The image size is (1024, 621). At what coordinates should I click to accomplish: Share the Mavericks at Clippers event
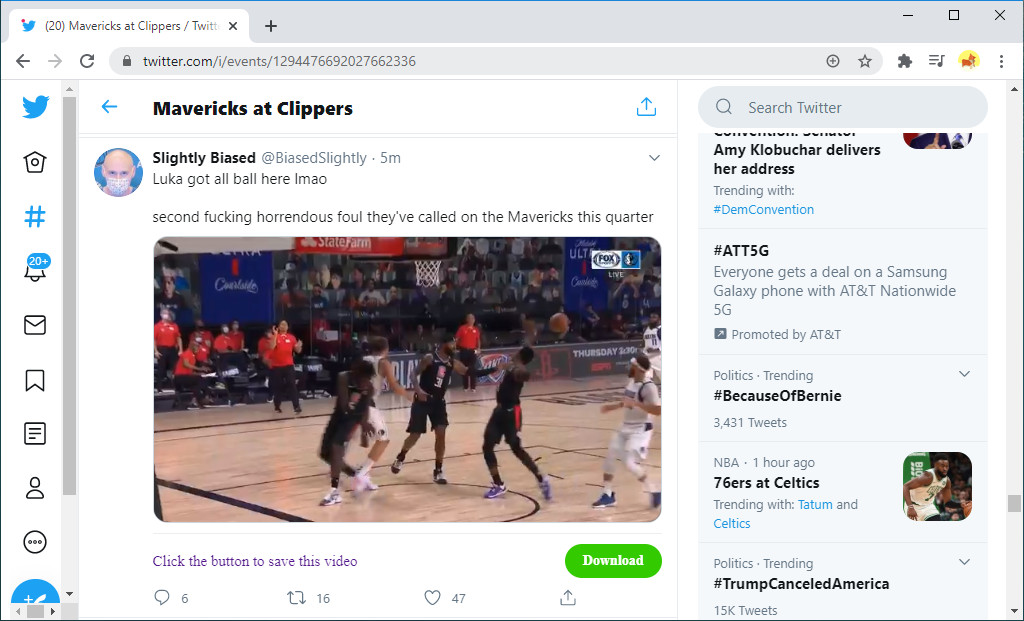tap(646, 108)
